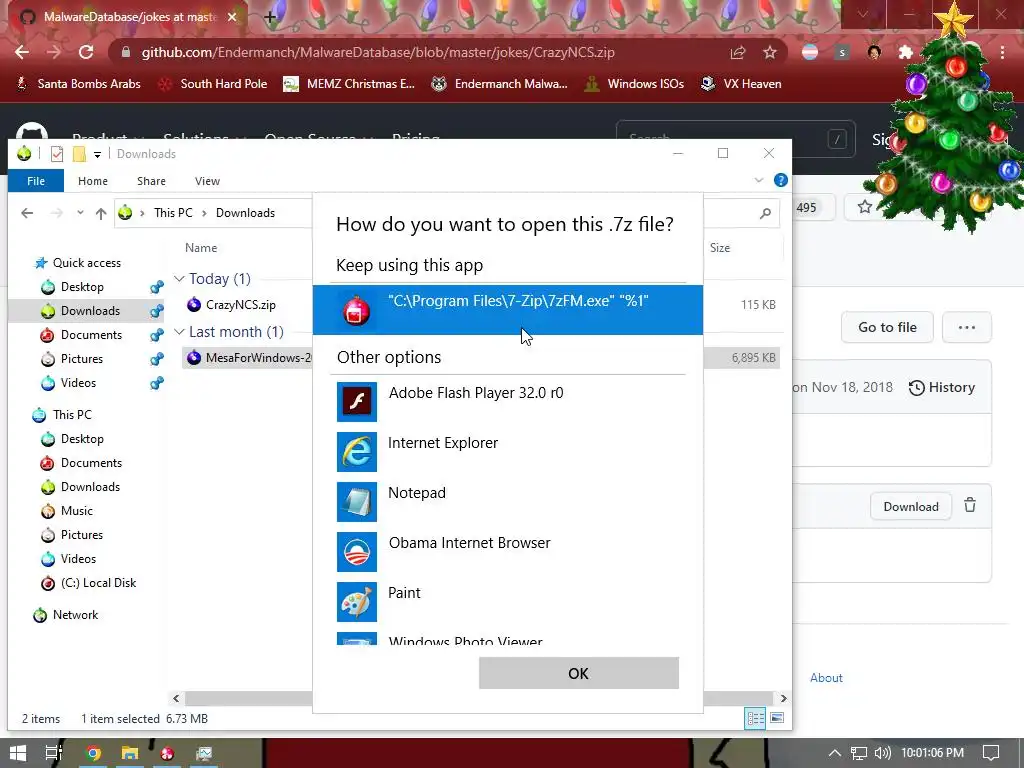
Task: Click the clock showing 10:01:06 PM
Action: [933, 753]
